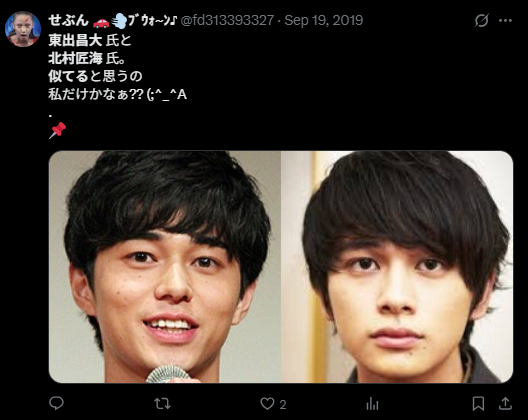Image resolution: width=528 pixels, height=420 pixels.
Task: Click the tweet text 似てると思うの
Action: pos(95,76)
